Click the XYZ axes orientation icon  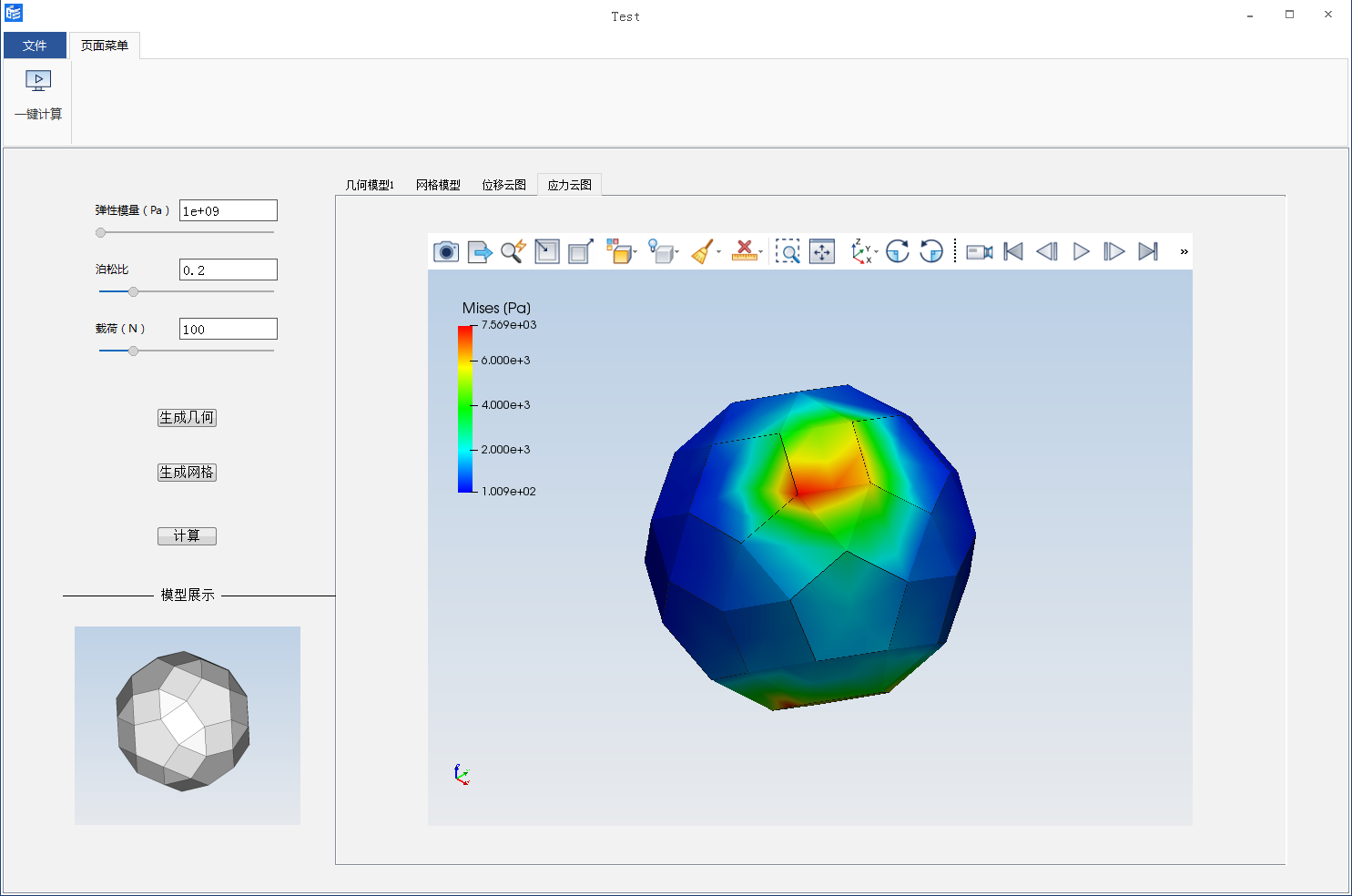(x=860, y=251)
